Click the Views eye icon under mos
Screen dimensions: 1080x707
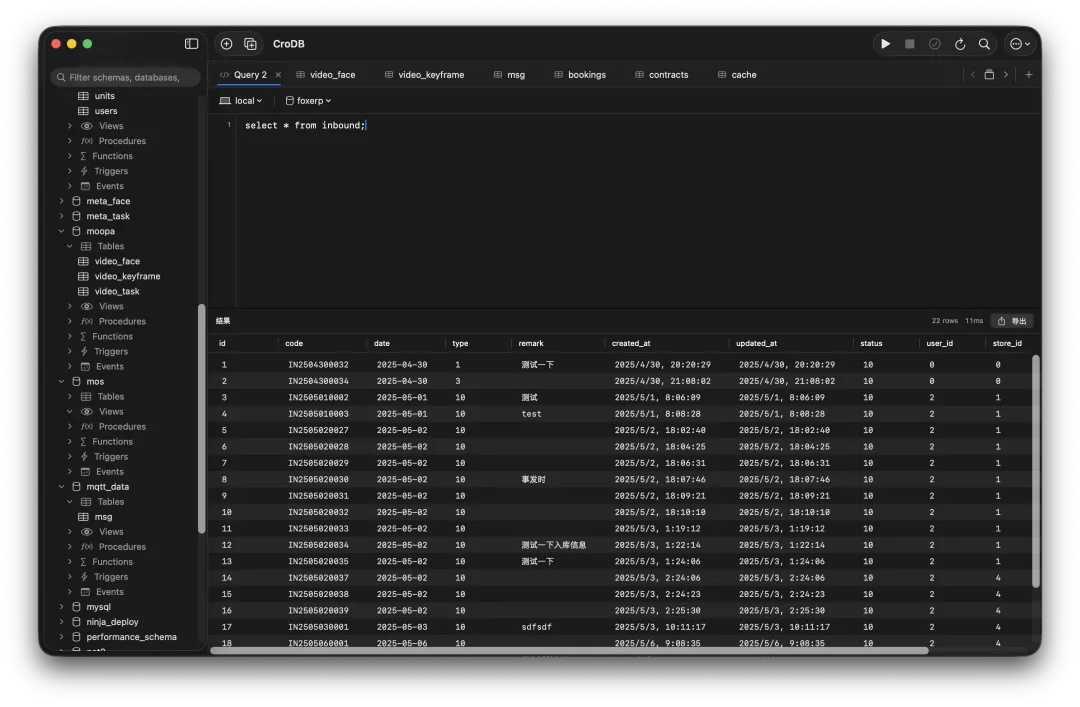click(x=87, y=412)
